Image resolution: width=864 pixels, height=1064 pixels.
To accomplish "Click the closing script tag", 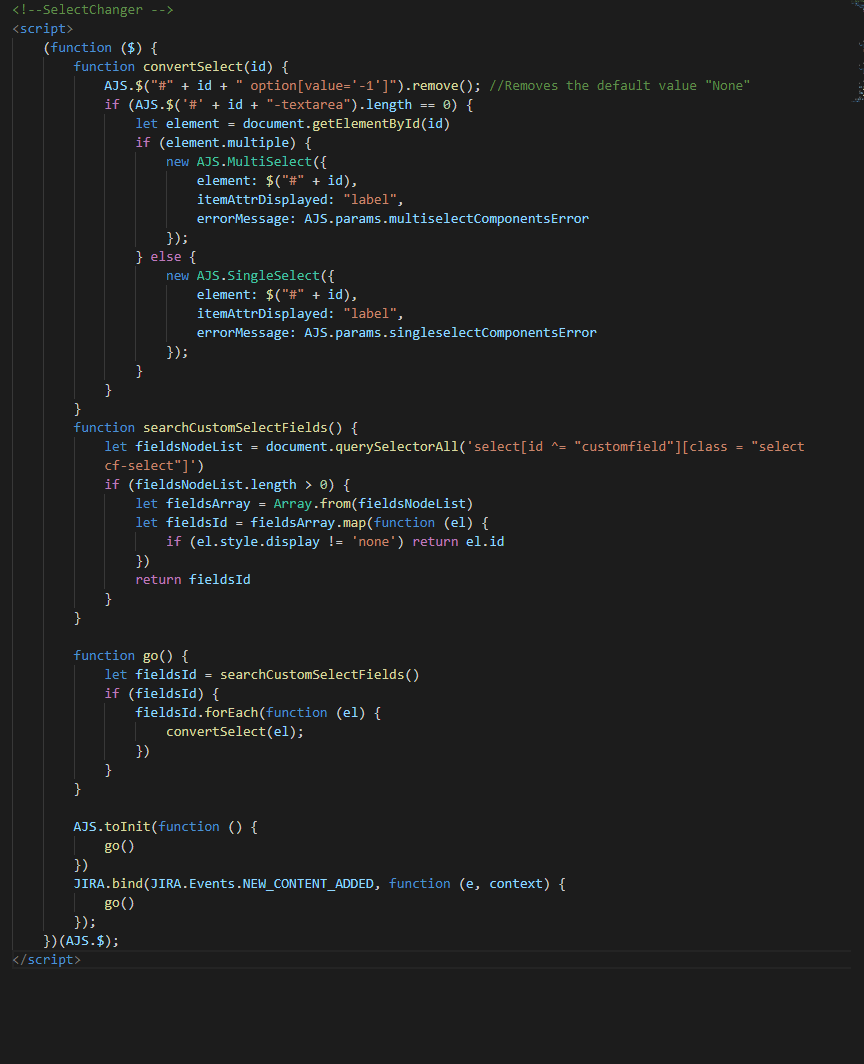I will click(x=44, y=959).
